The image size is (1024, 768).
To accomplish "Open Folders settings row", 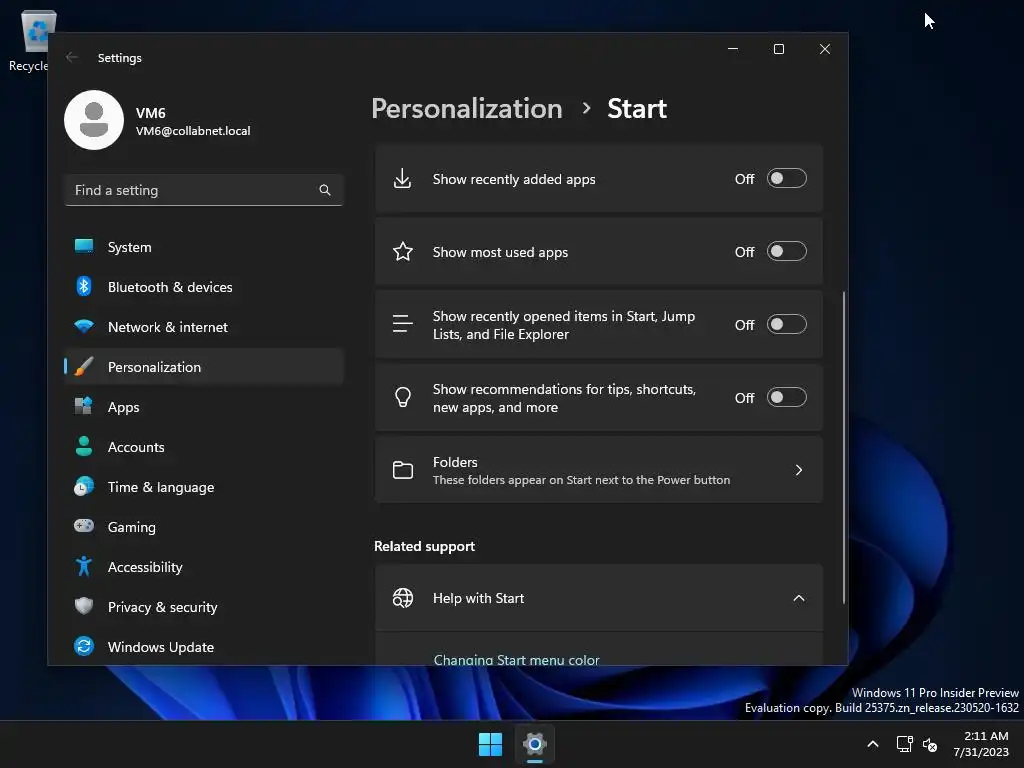I will 598,470.
